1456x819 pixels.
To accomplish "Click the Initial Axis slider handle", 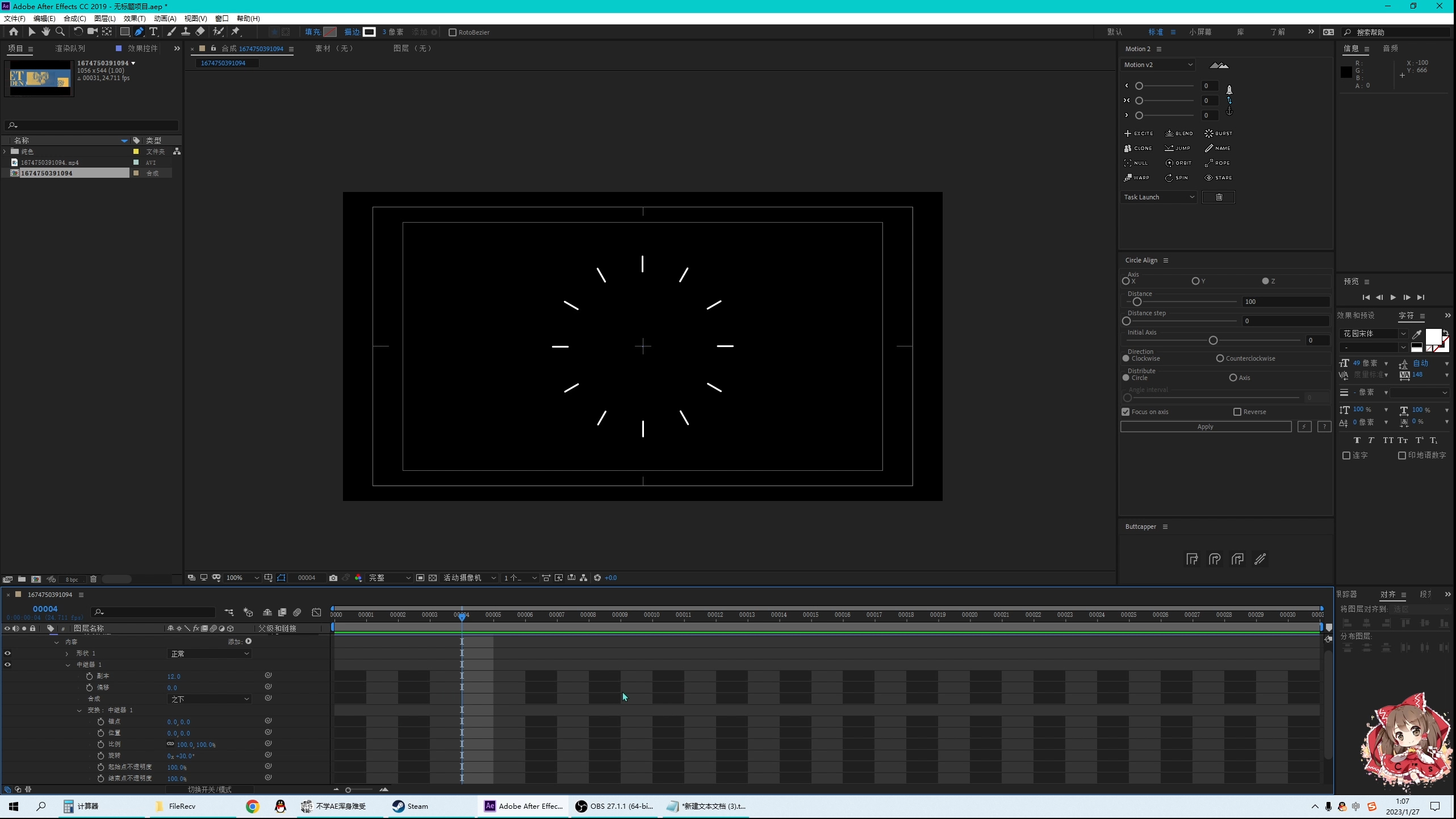I will tap(1213, 340).
